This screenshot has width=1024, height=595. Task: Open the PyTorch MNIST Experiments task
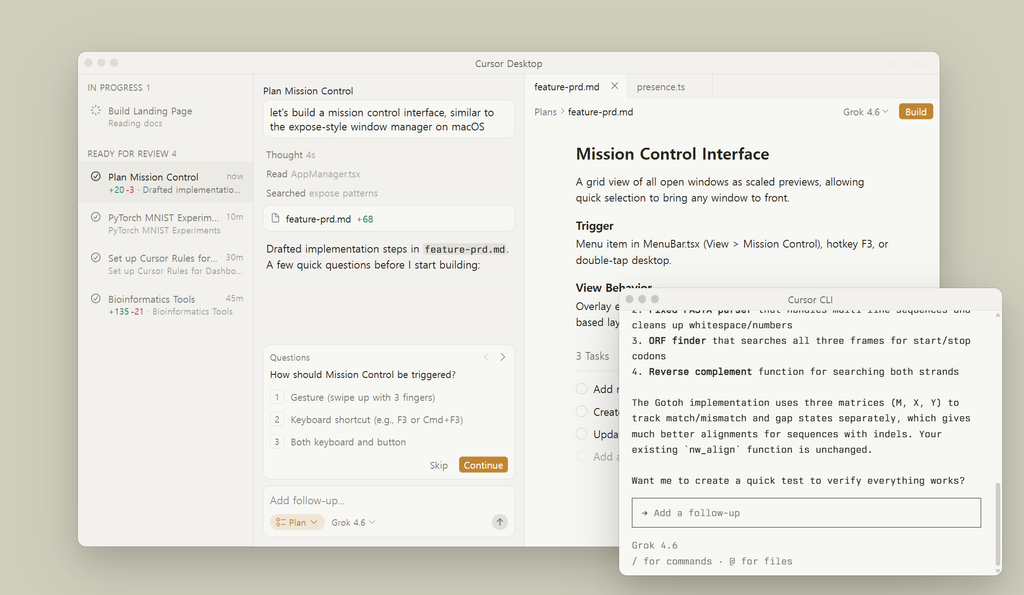(x=166, y=223)
